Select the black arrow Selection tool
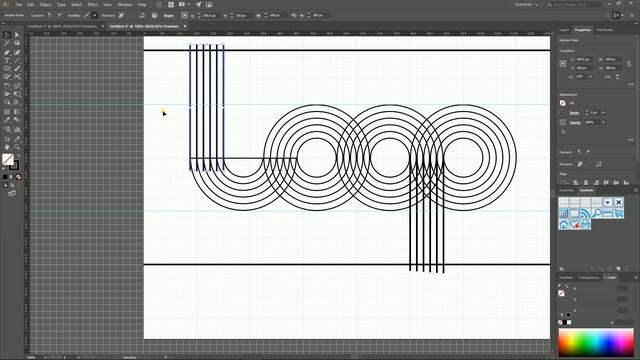Image resolution: width=640 pixels, height=360 pixels. point(7,35)
